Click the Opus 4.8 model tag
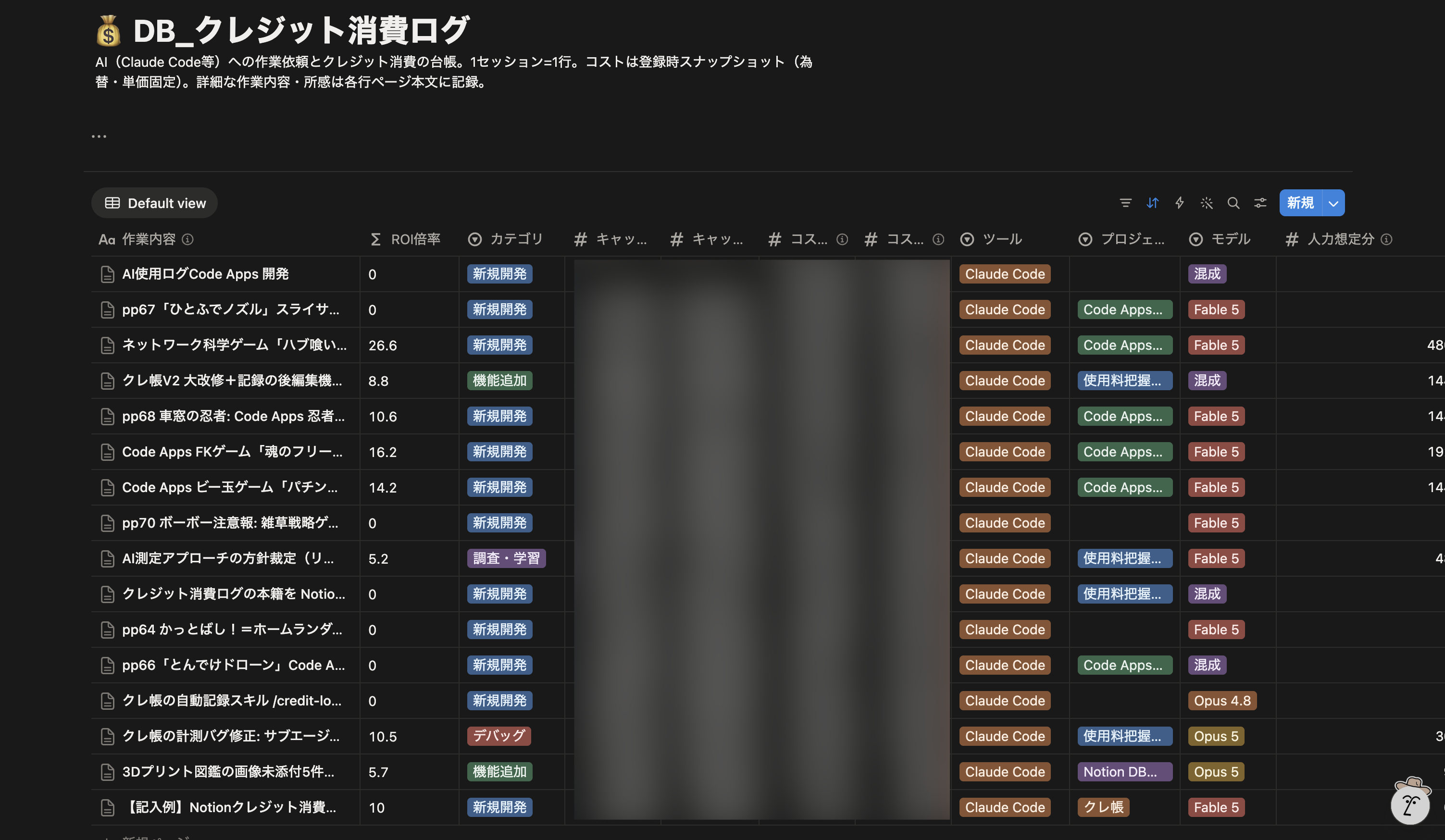The image size is (1445, 840). [x=1222, y=701]
